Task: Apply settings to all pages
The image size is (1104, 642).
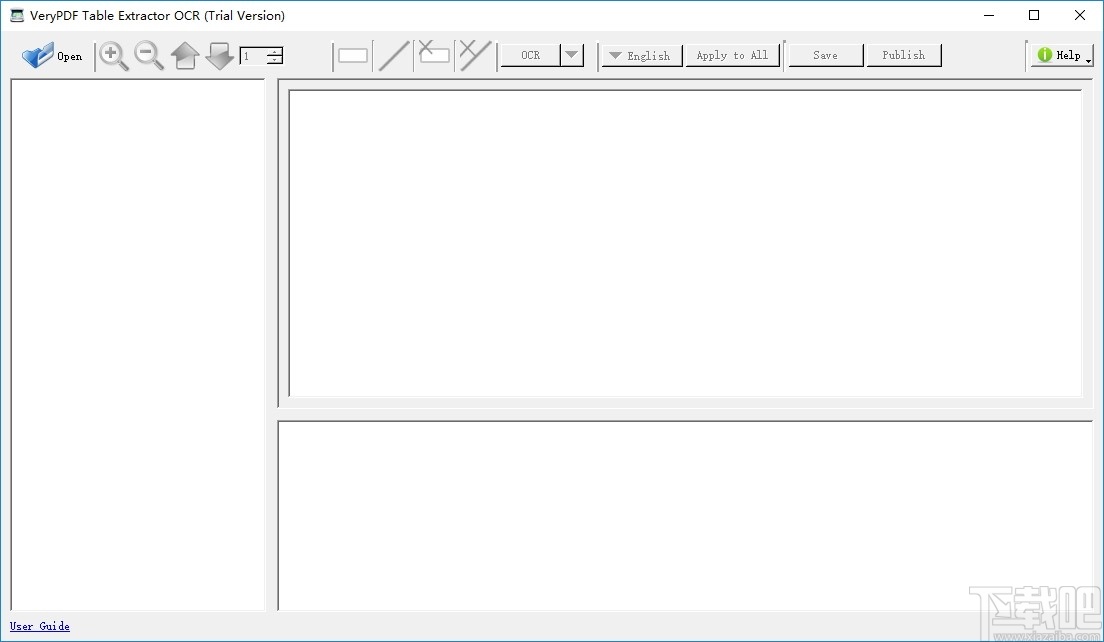Action: (733, 55)
